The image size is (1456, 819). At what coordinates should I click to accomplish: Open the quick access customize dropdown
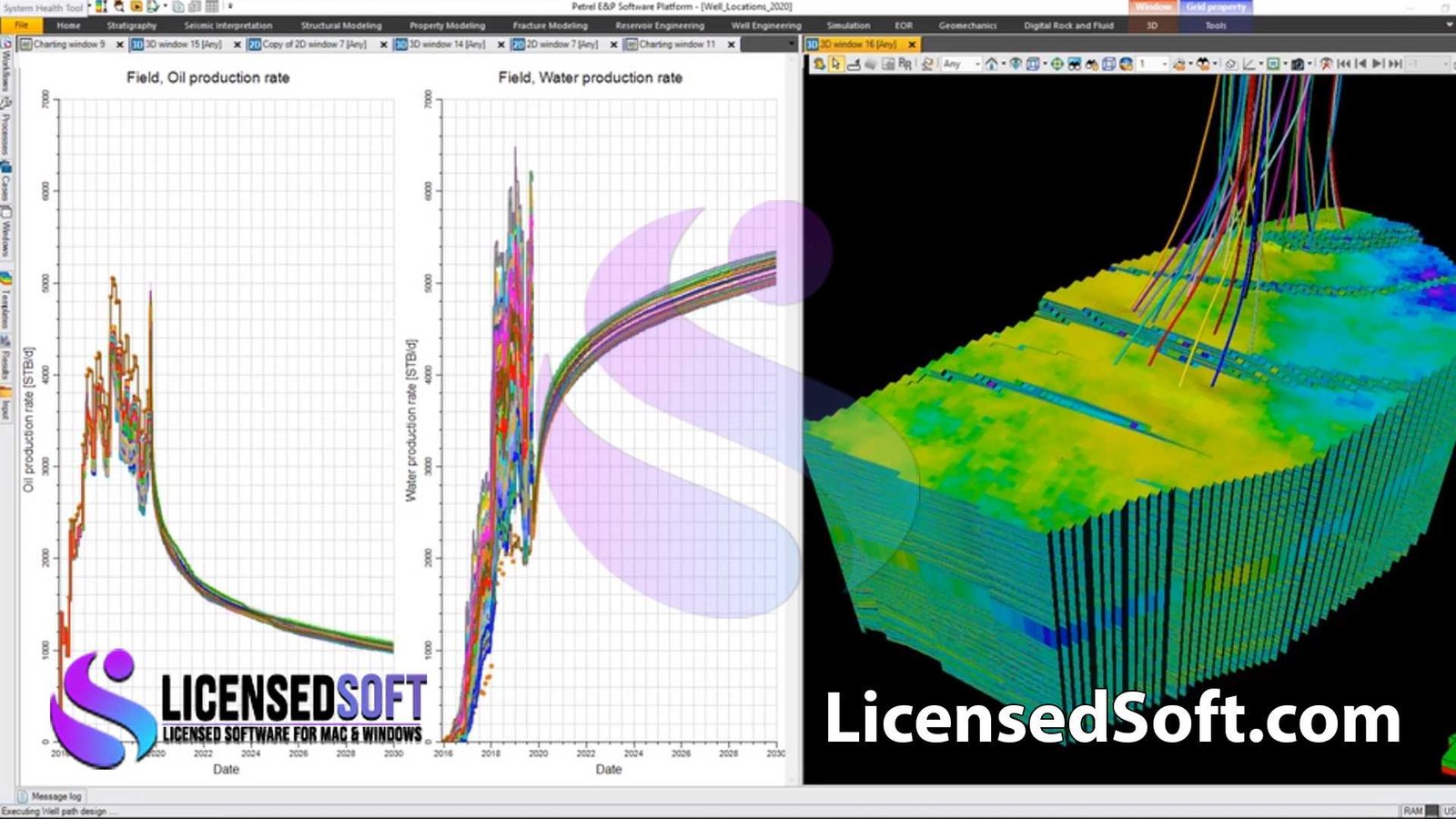pos(230,6)
